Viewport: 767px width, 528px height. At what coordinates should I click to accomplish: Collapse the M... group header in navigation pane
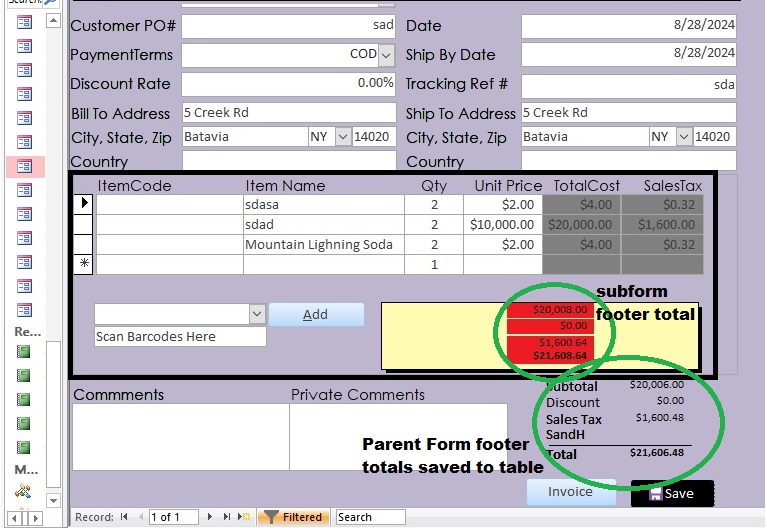[26, 470]
